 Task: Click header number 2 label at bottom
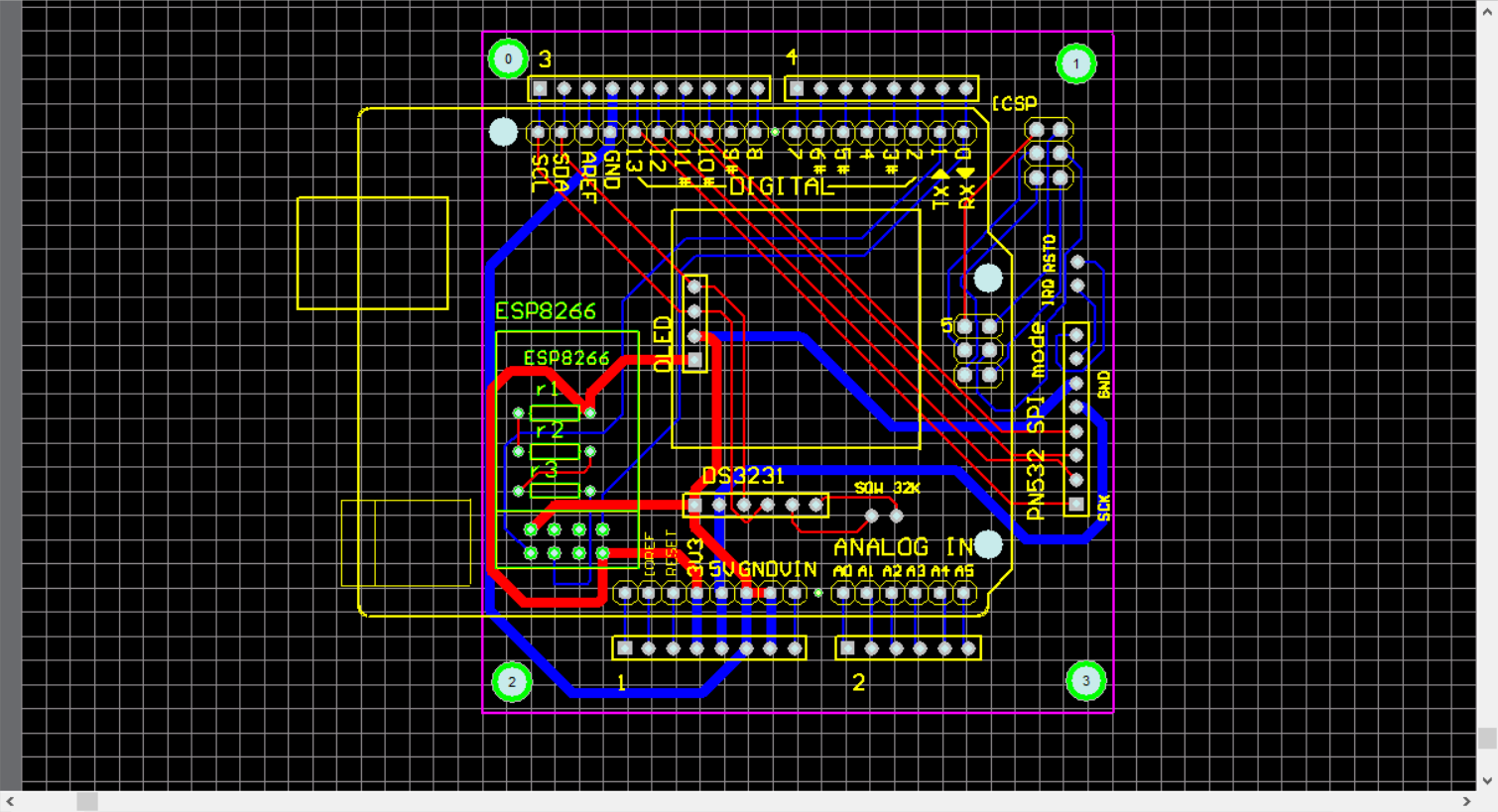tap(858, 682)
